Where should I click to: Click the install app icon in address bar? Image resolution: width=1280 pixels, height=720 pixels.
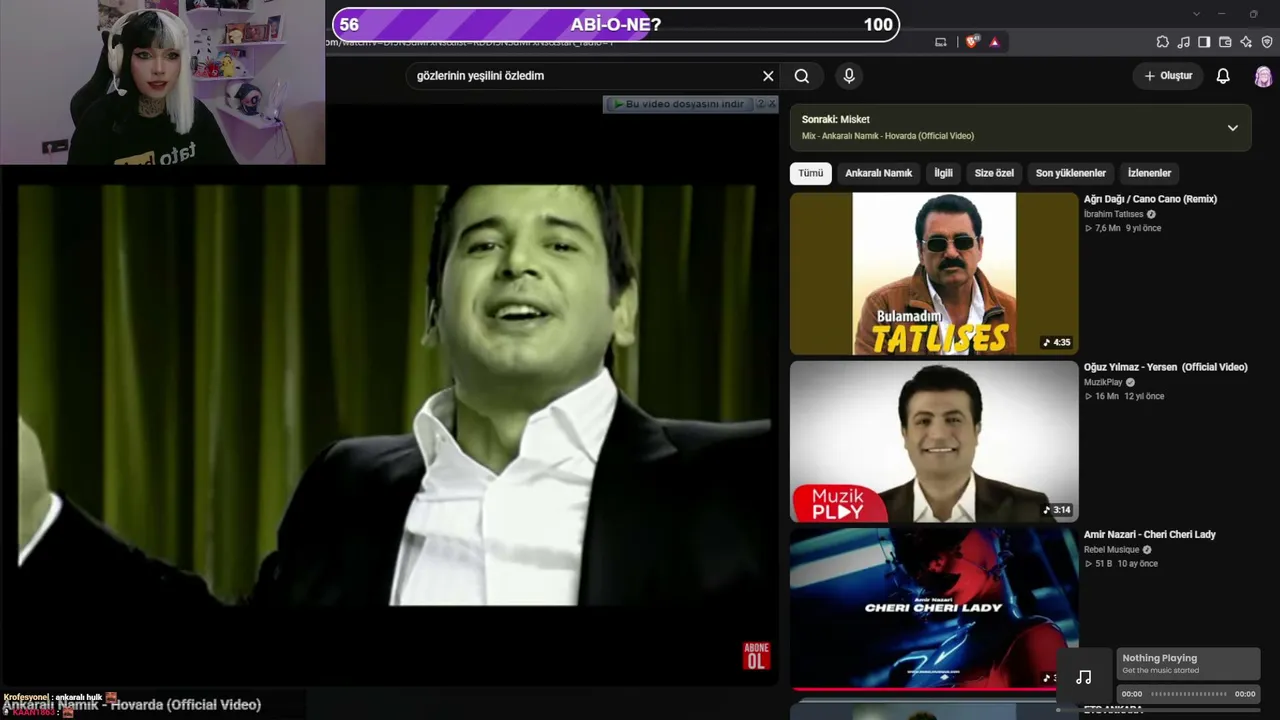[x=940, y=42]
